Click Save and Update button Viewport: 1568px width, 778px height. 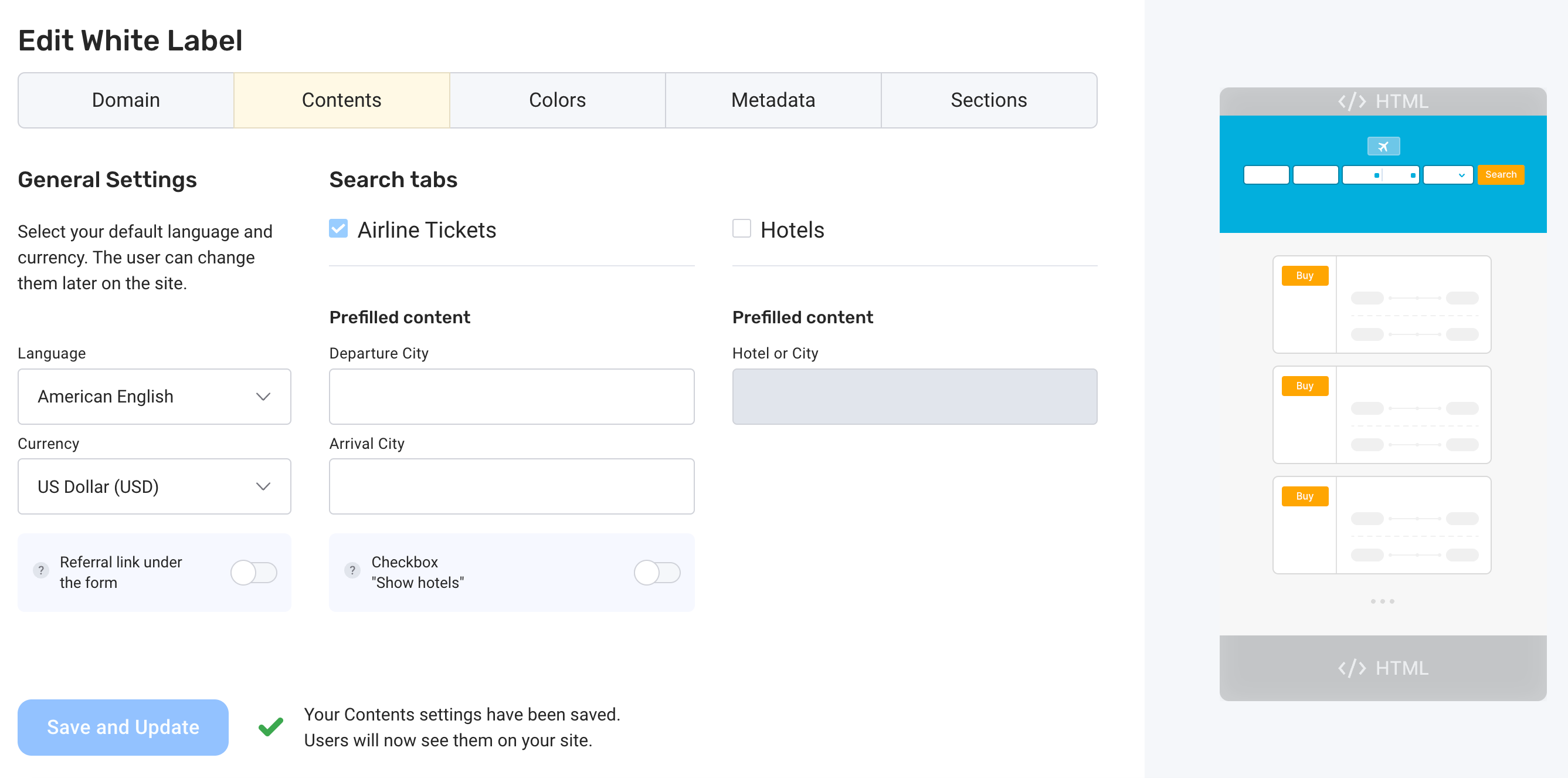point(123,727)
